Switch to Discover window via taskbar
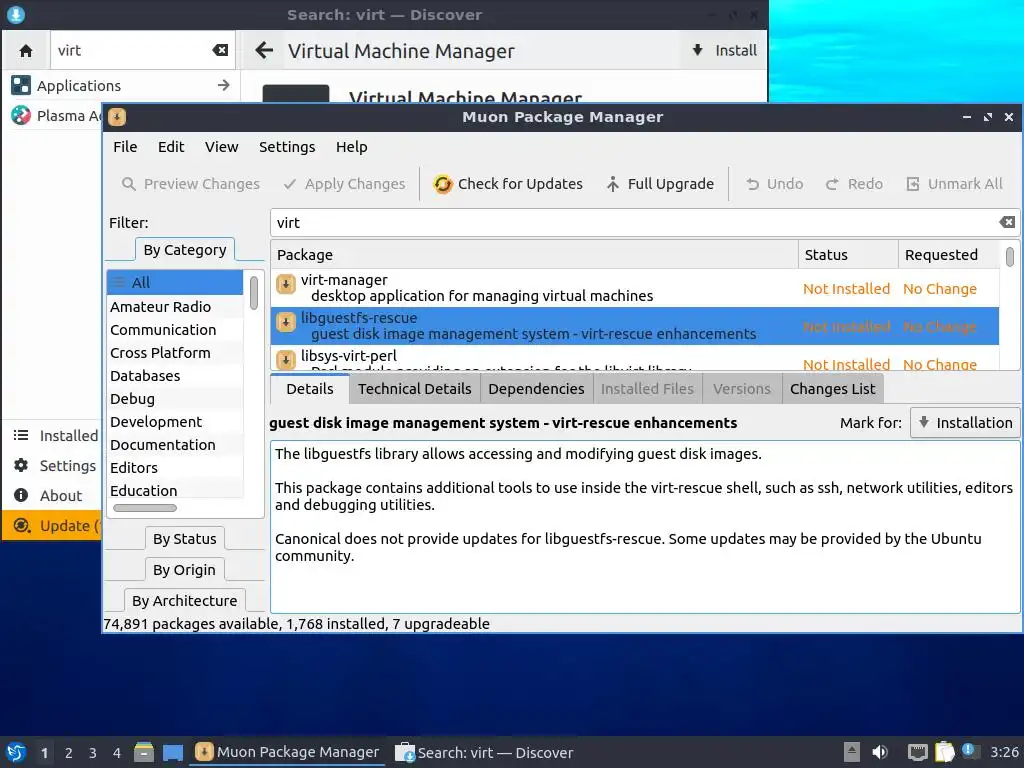This screenshot has height=768, width=1024. [x=485, y=752]
